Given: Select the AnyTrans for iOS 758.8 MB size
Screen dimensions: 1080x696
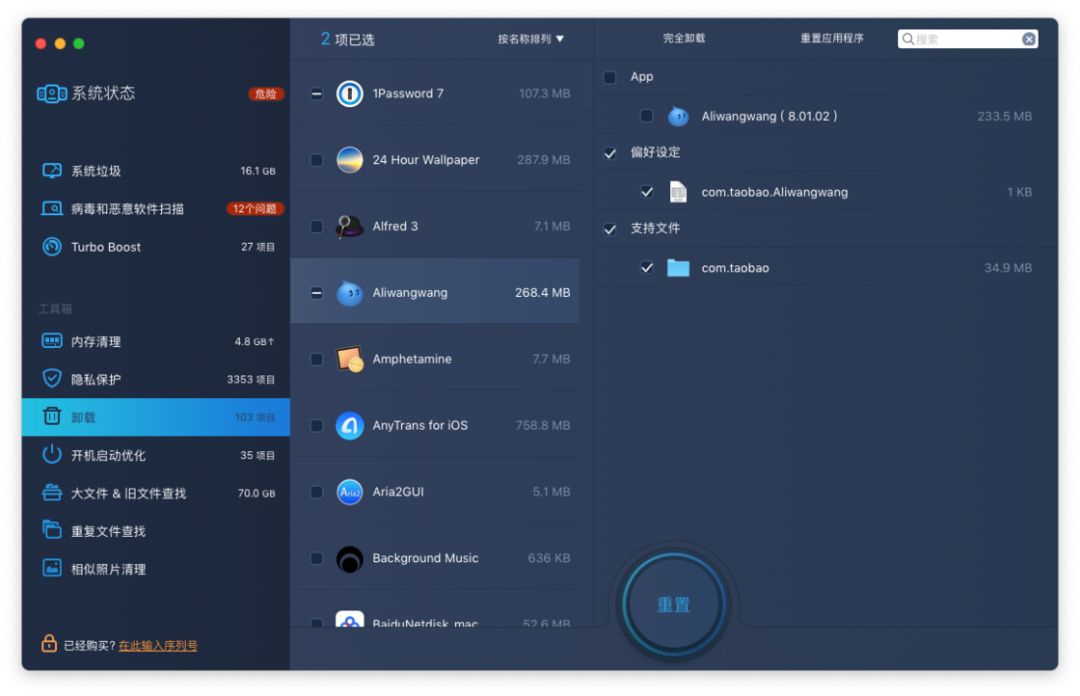Looking at the screenshot, I should [x=543, y=425].
